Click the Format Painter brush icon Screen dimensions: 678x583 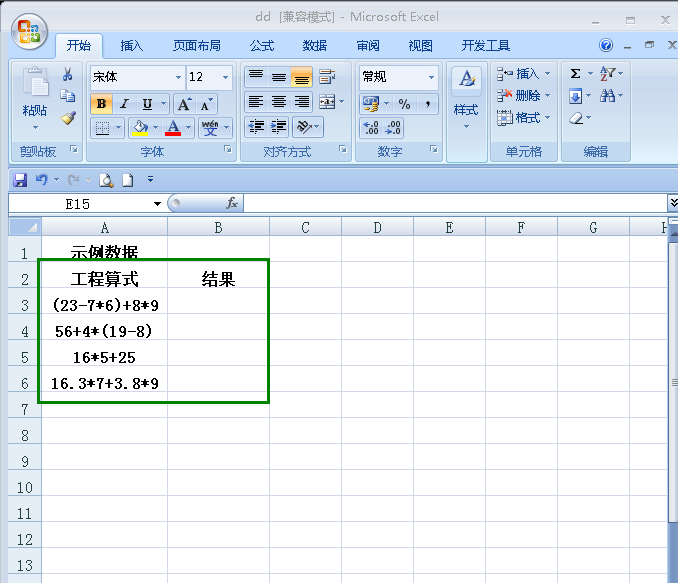pos(68,118)
